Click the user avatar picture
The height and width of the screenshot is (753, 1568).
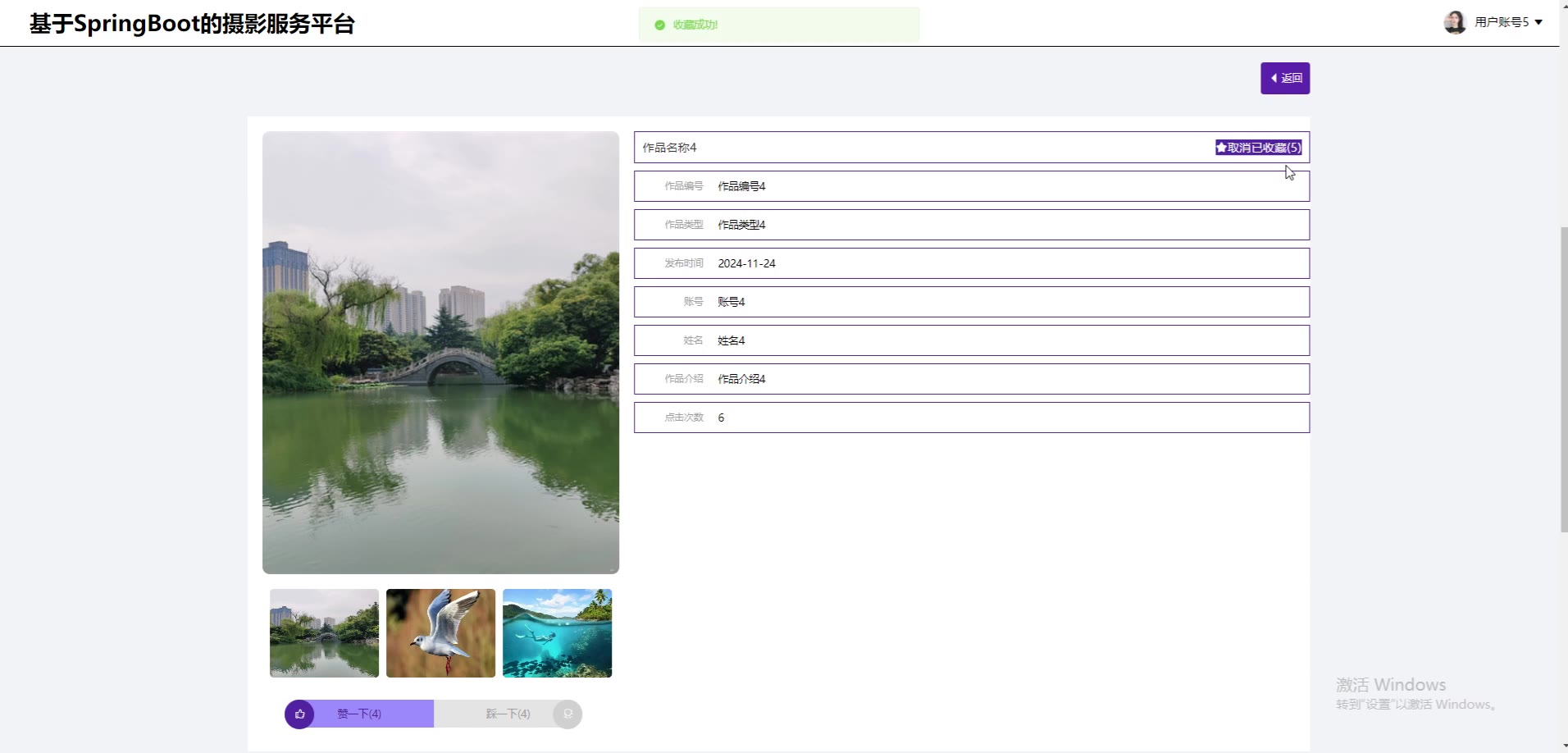point(1454,22)
